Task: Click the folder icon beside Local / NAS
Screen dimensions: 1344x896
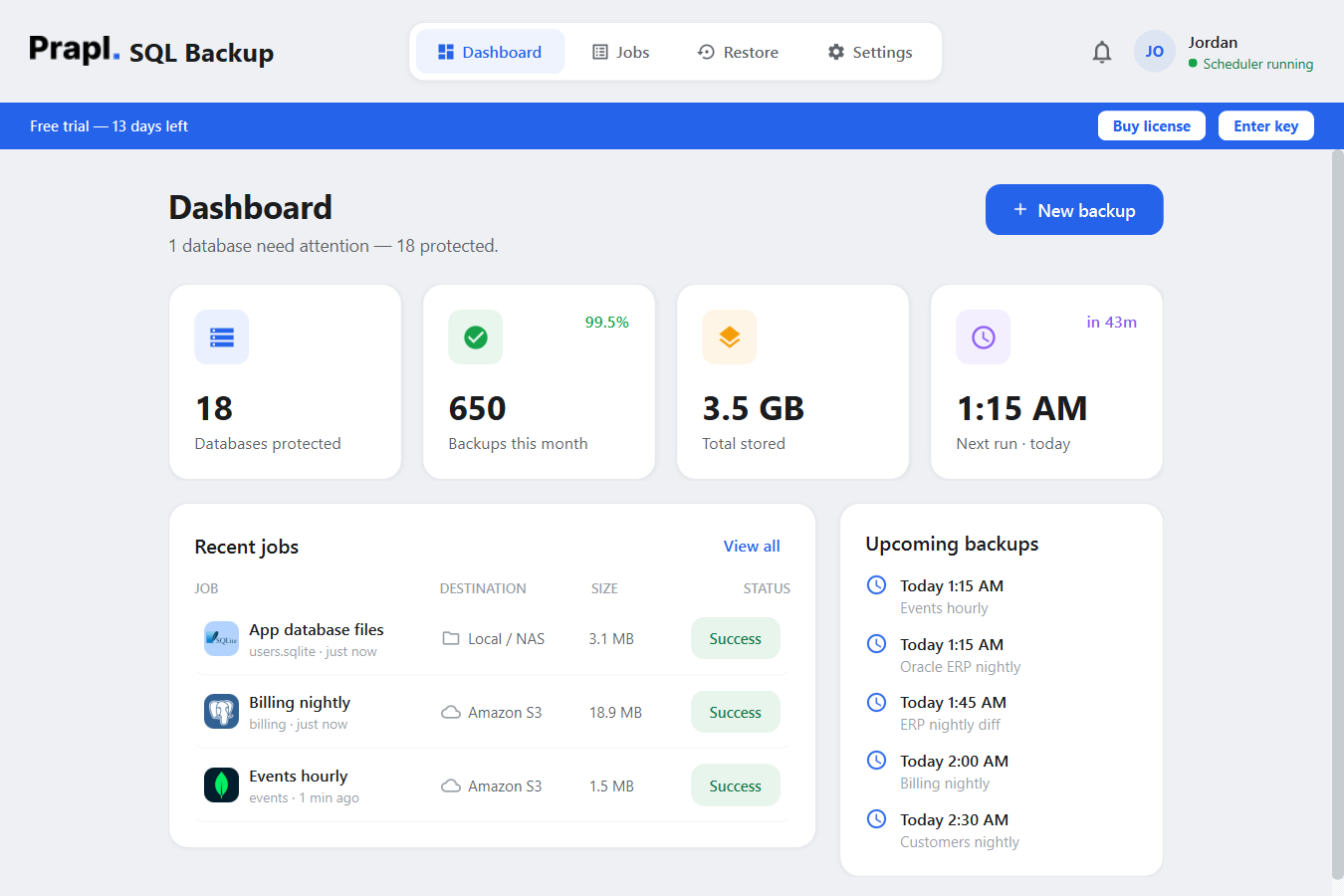Action: coord(451,638)
